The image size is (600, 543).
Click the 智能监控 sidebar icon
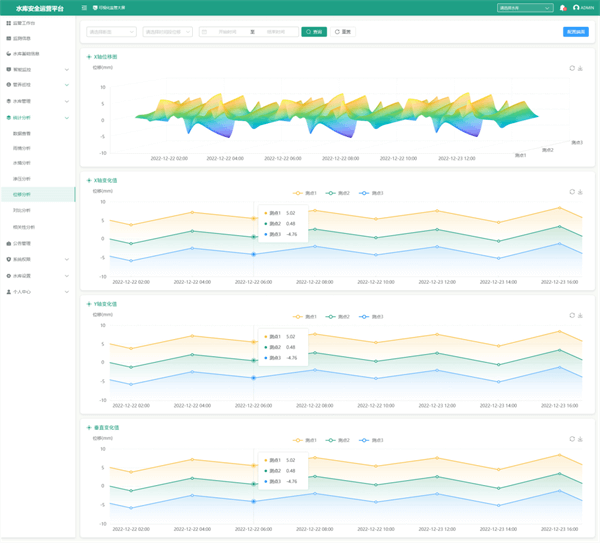coord(8,69)
